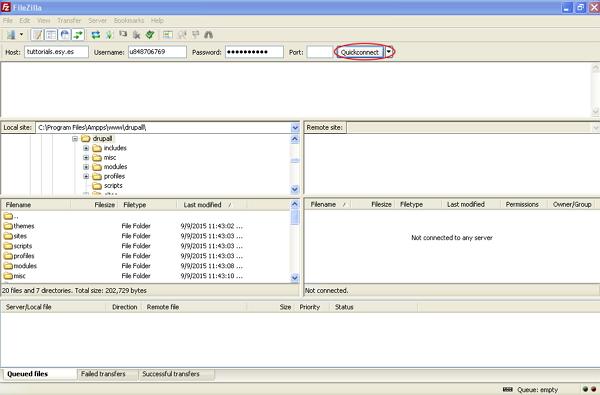Open the Site Manager dropdown arrow
Screen dimensions: 600x395
pos(21,35)
